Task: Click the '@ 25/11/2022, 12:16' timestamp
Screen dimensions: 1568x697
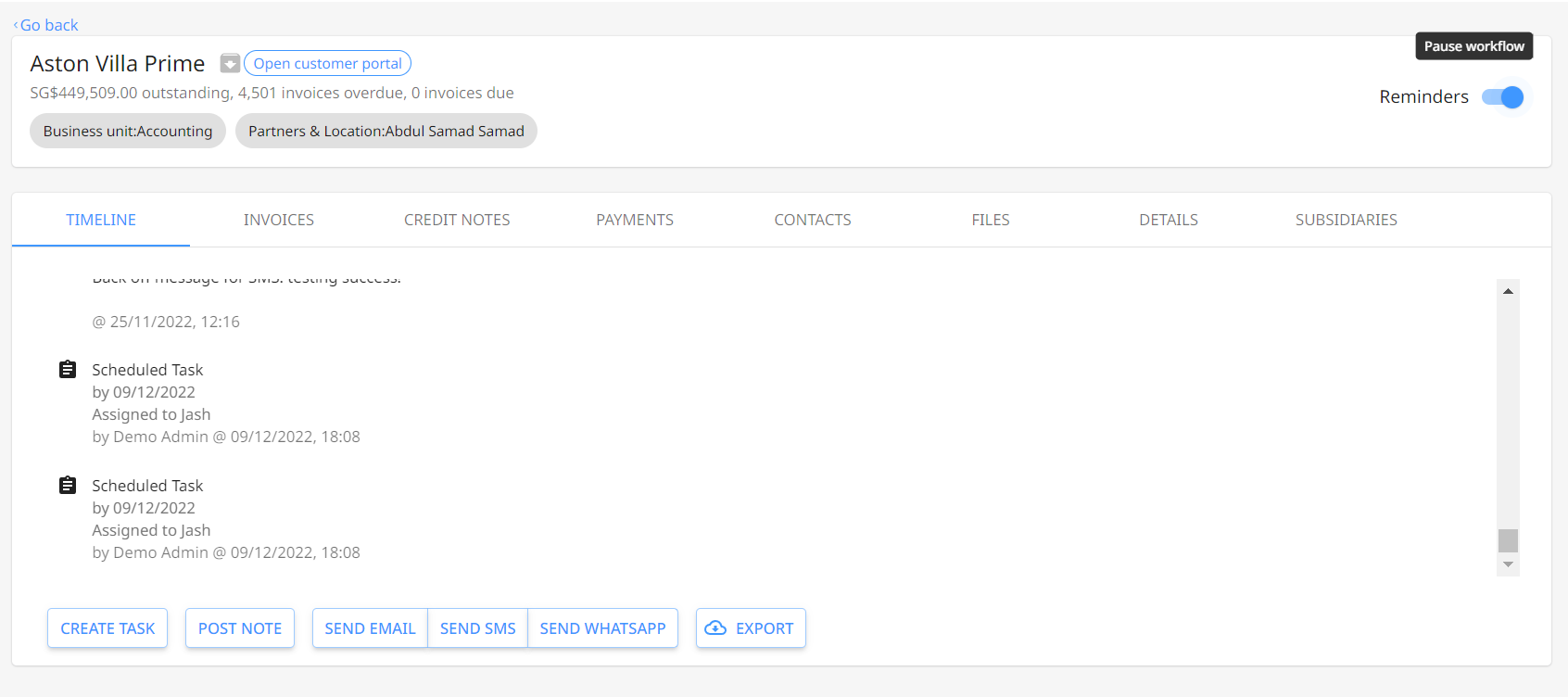Action: 166,322
